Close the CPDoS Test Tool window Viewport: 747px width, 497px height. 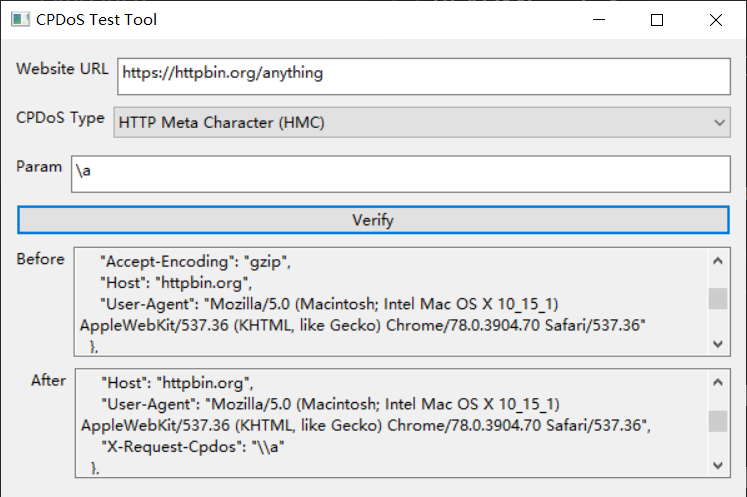(x=716, y=19)
